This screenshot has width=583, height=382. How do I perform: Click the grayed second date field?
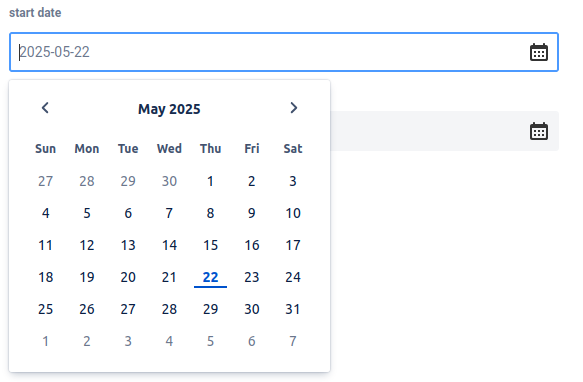pos(444,131)
